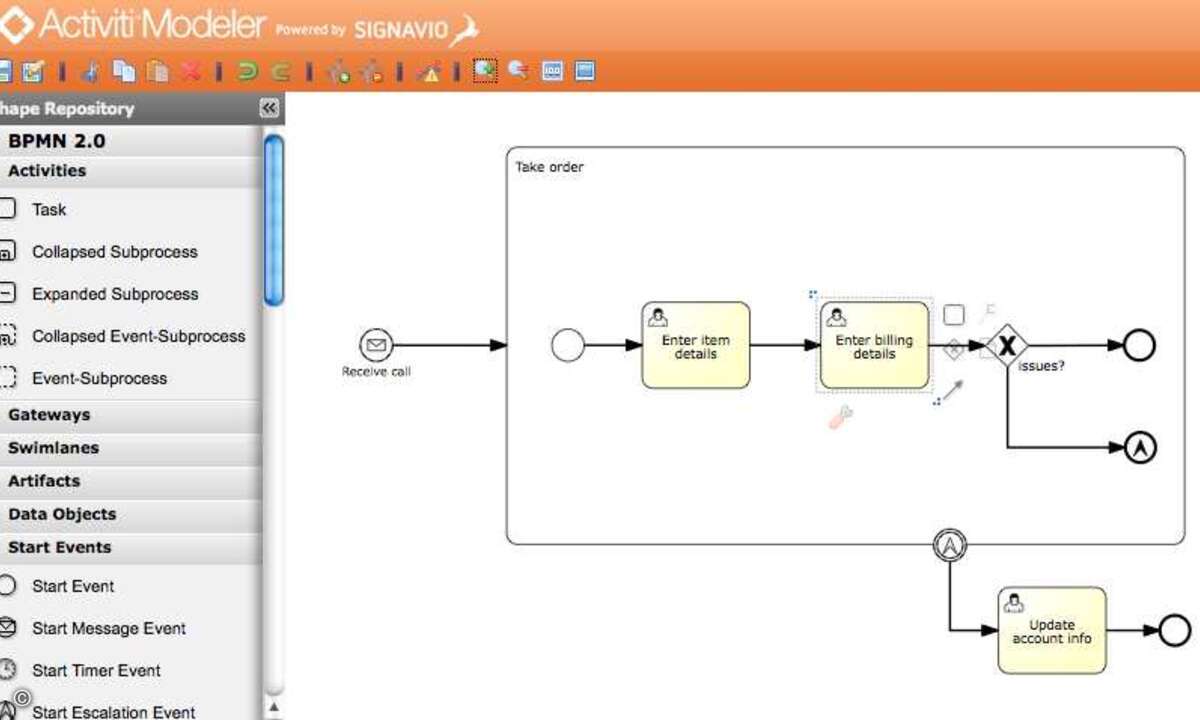The height and width of the screenshot is (720, 1200).
Task: Click the red X Delete toolbar icon
Action: pos(191,71)
